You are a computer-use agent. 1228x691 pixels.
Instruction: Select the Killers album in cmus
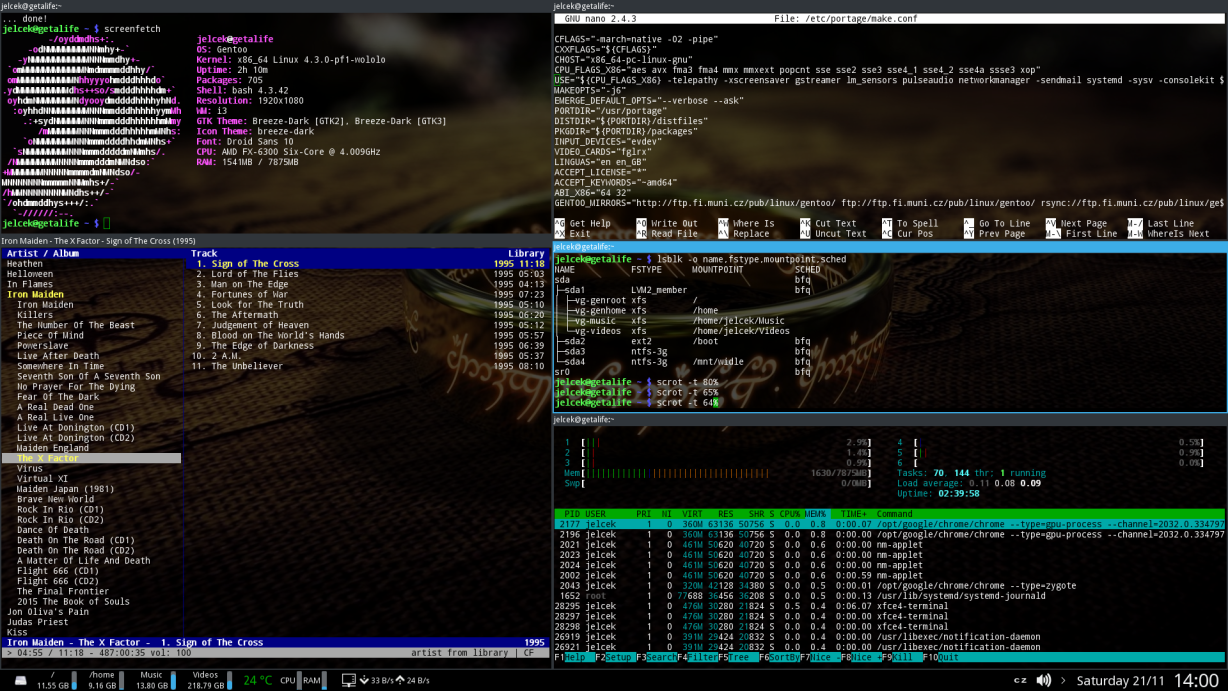click(x=35, y=315)
